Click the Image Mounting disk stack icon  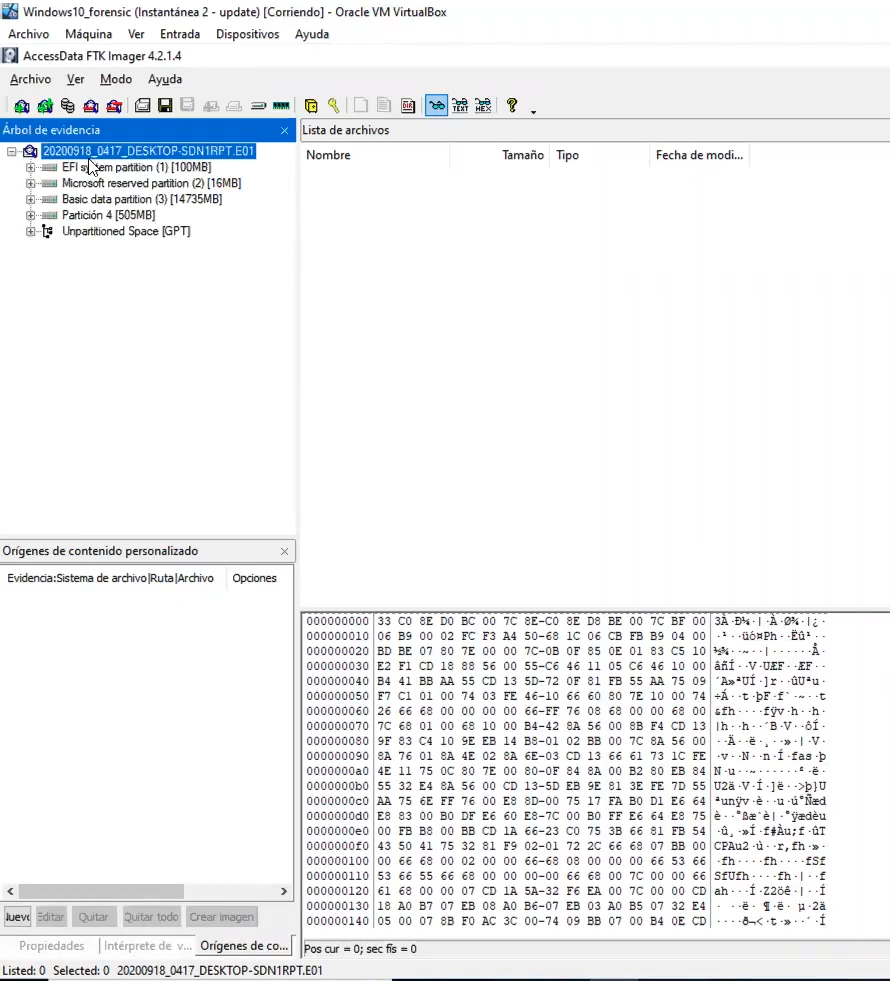tap(68, 106)
